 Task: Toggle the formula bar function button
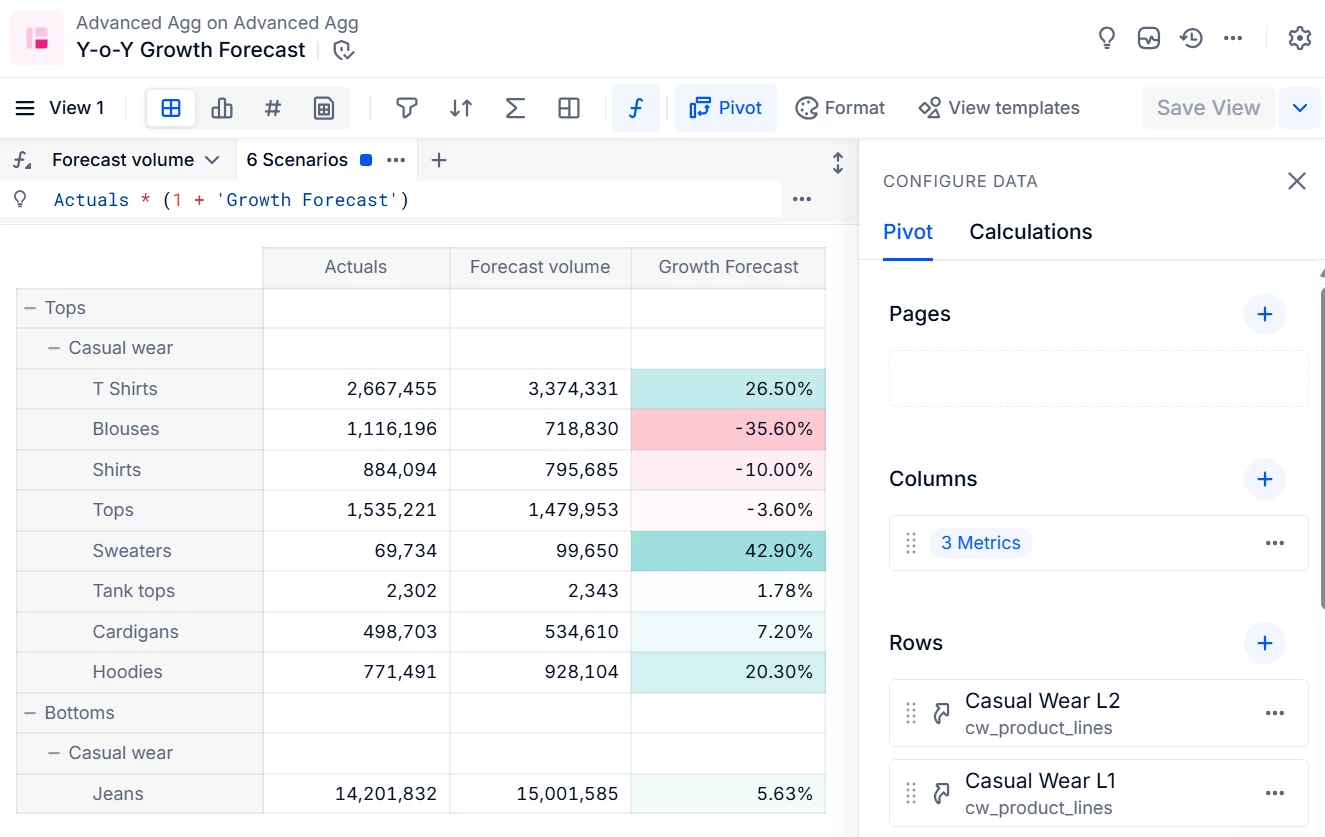tap(635, 108)
